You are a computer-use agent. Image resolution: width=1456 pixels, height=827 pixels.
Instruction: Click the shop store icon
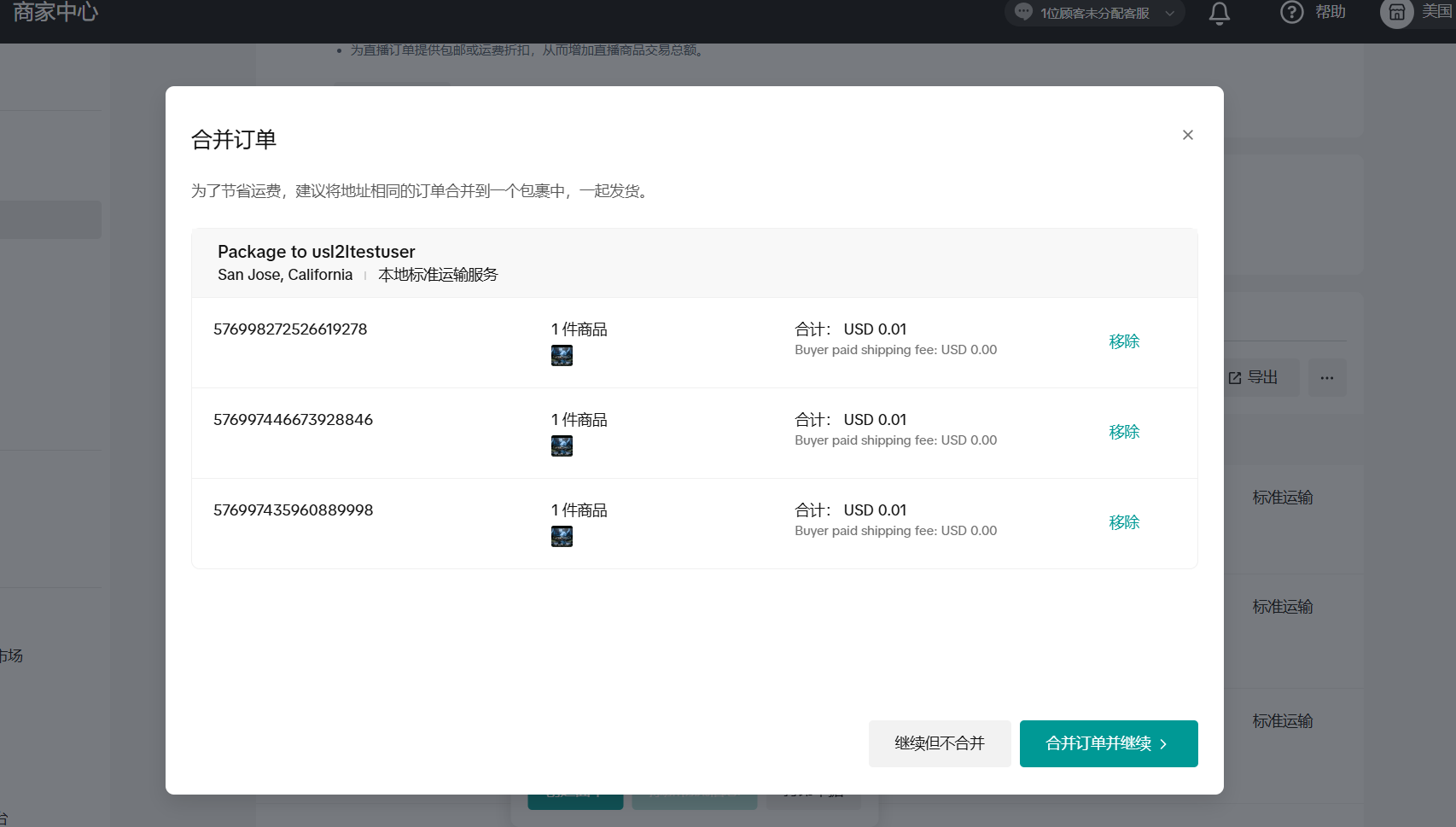point(1396,13)
